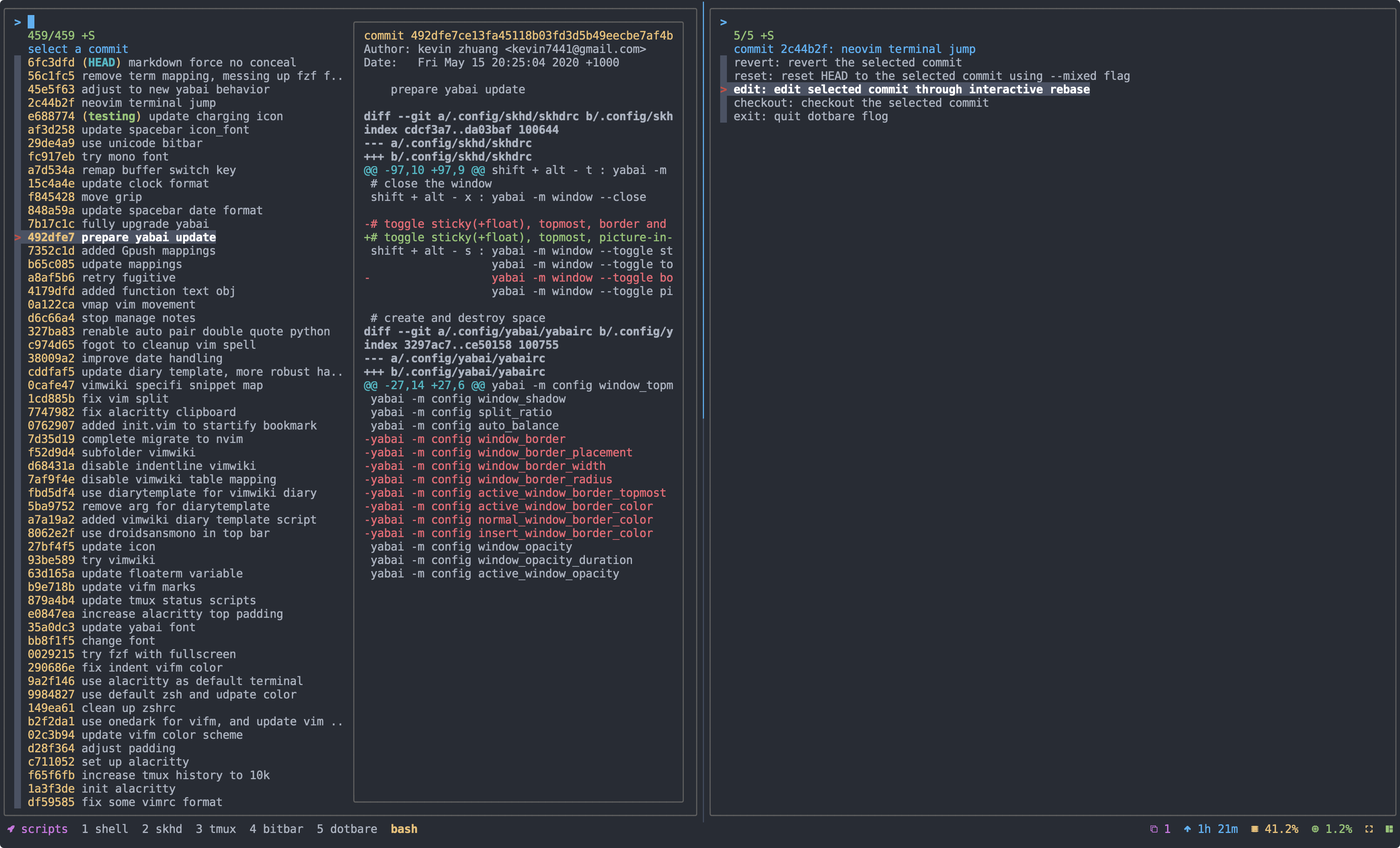1400x848 pixels.
Task: Select commit b65c085 udpate mappings
Action: tap(105, 264)
